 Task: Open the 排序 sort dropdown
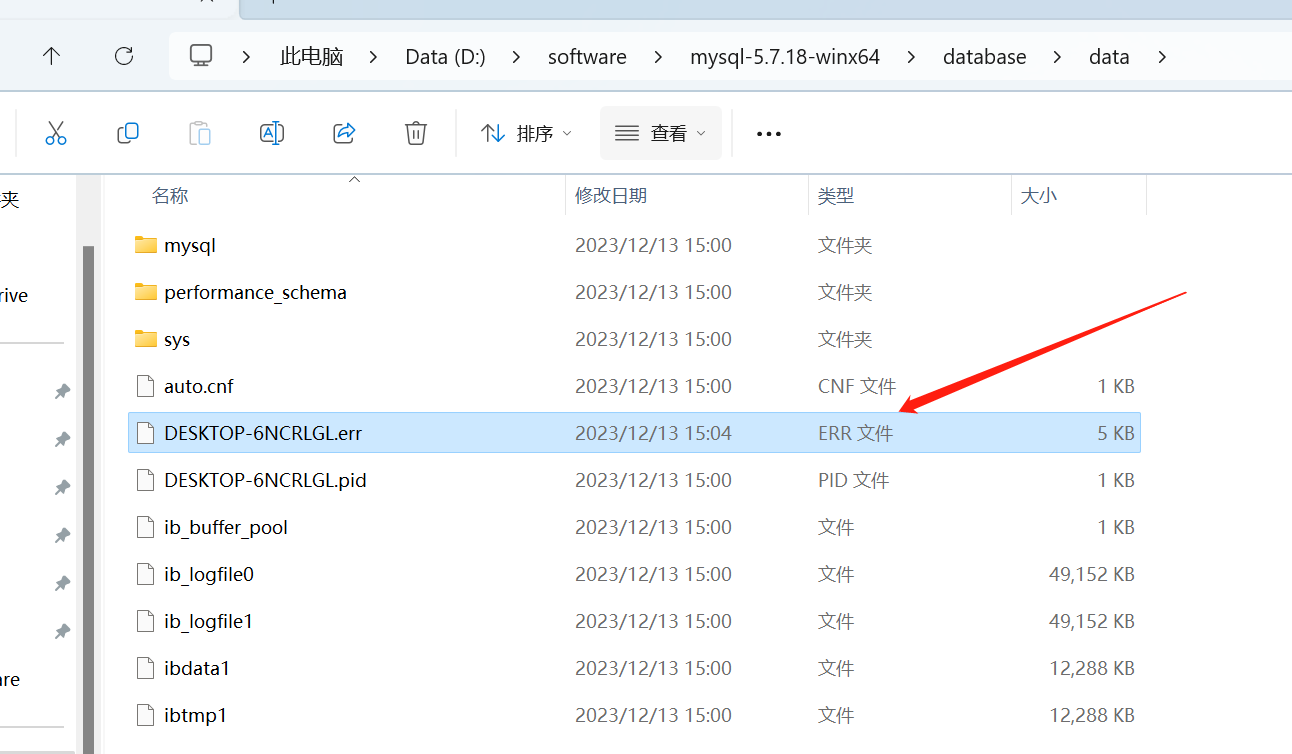coord(526,133)
